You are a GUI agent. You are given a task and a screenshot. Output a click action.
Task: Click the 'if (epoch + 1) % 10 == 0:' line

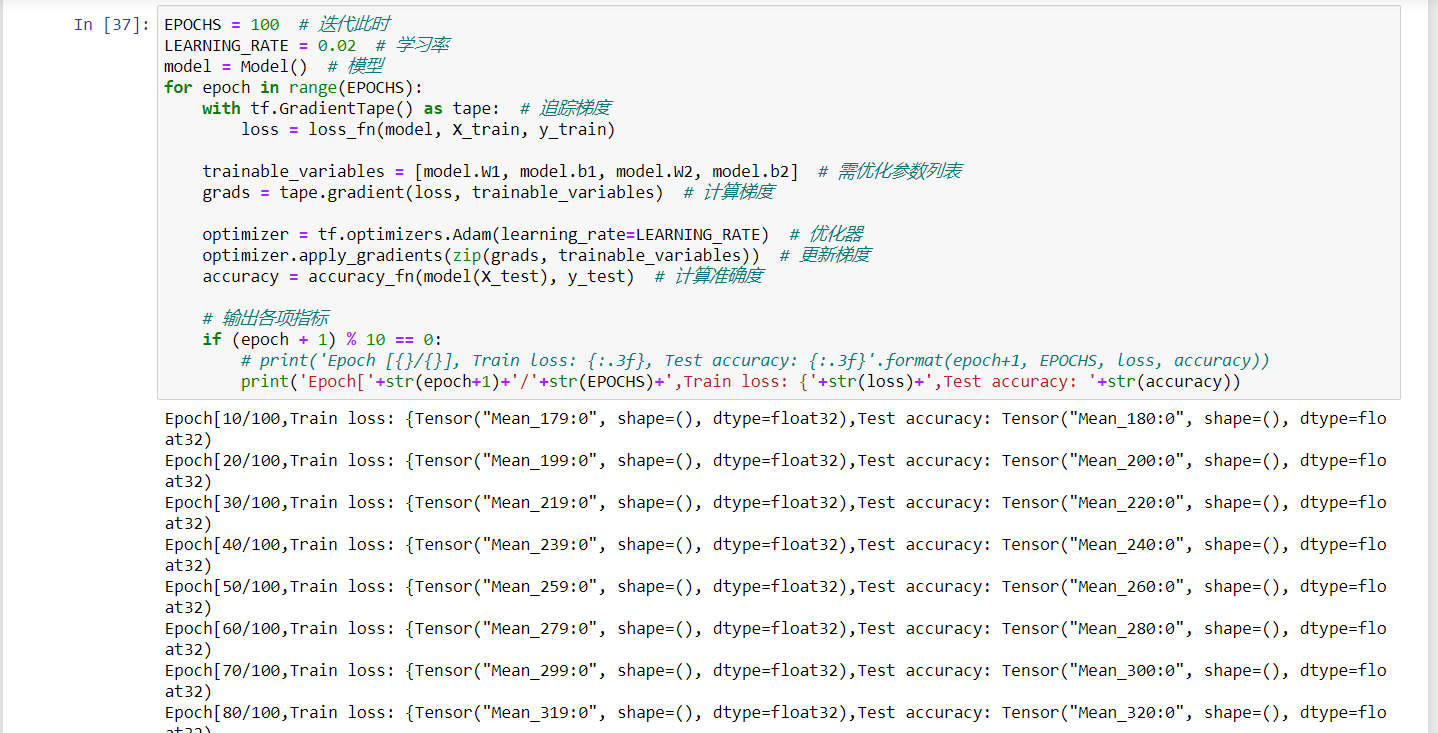[x=322, y=339]
